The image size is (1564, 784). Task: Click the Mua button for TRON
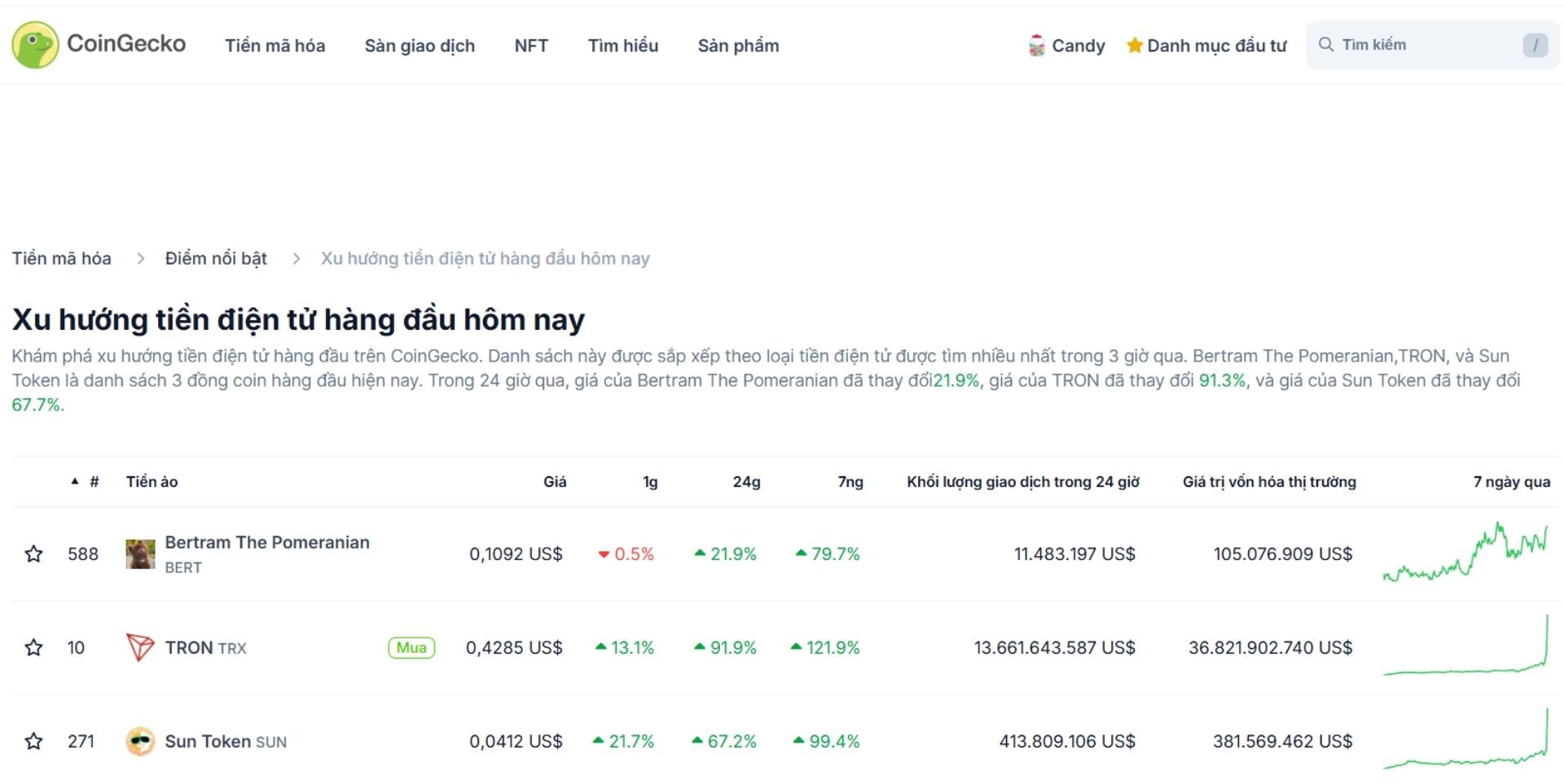pos(411,648)
